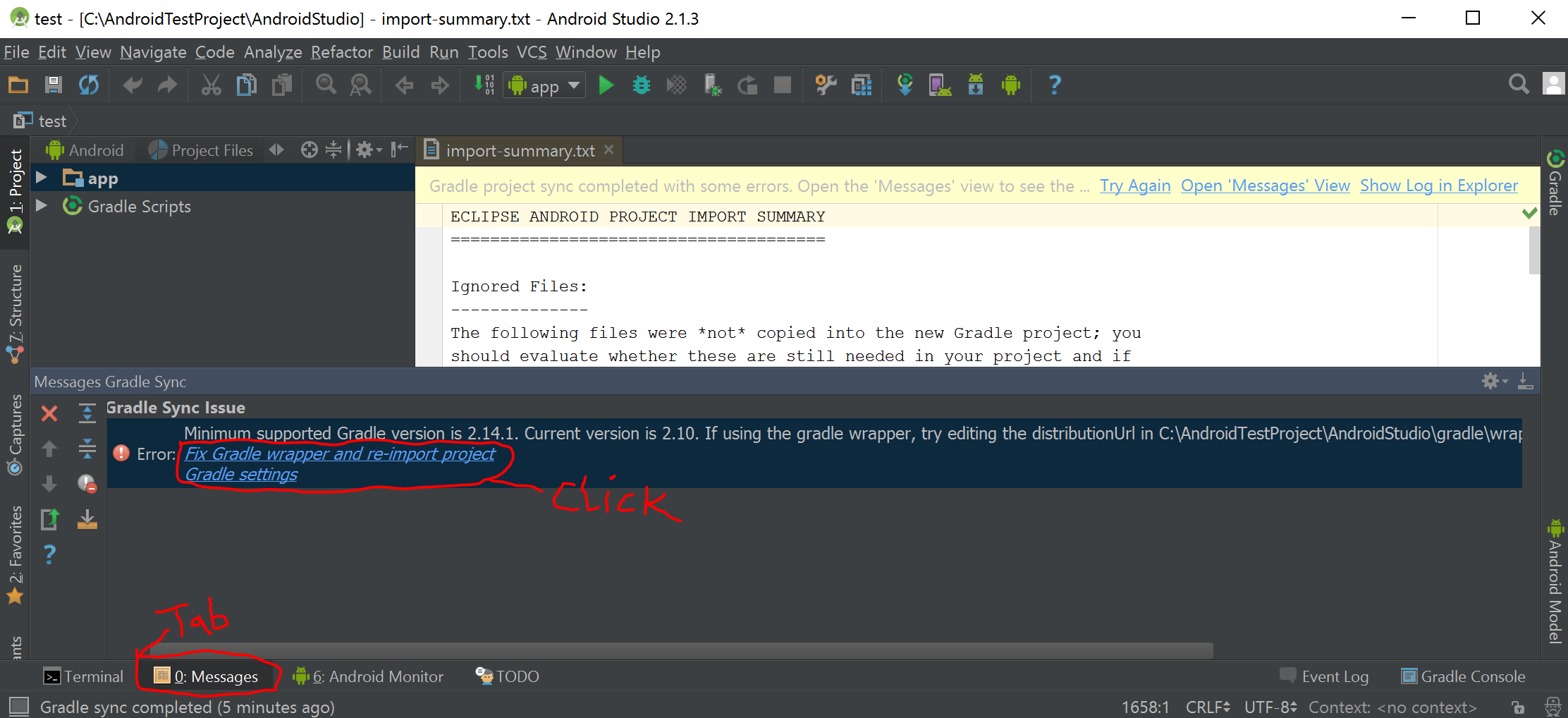Switch to the Project Files tab
1568x718 pixels.
pos(201,150)
